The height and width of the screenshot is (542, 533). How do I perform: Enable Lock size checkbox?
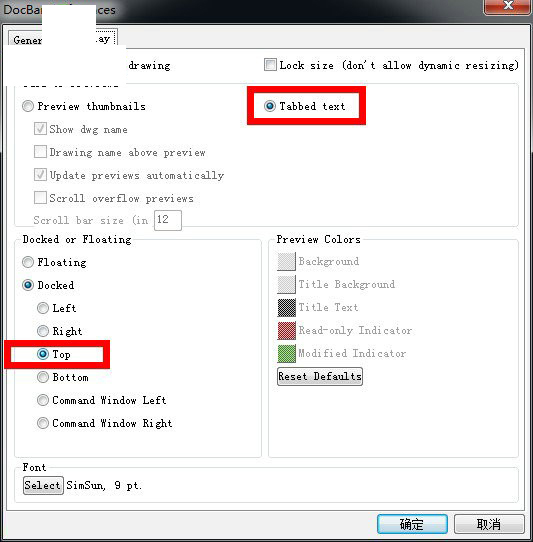270,65
